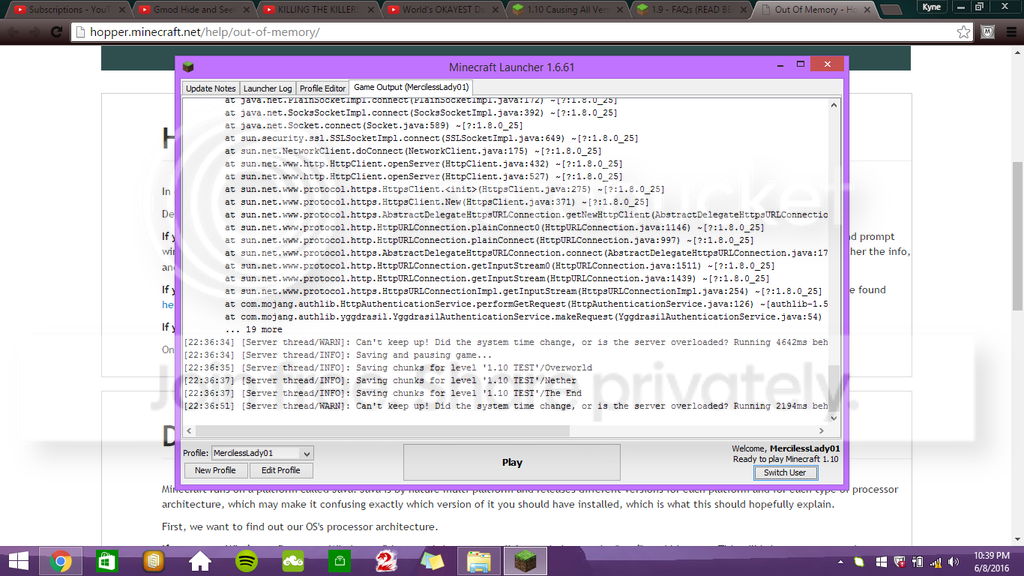Switch to the Launcher Log tab
Image resolution: width=1024 pixels, height=576 pixels.
tap(267, 87)
